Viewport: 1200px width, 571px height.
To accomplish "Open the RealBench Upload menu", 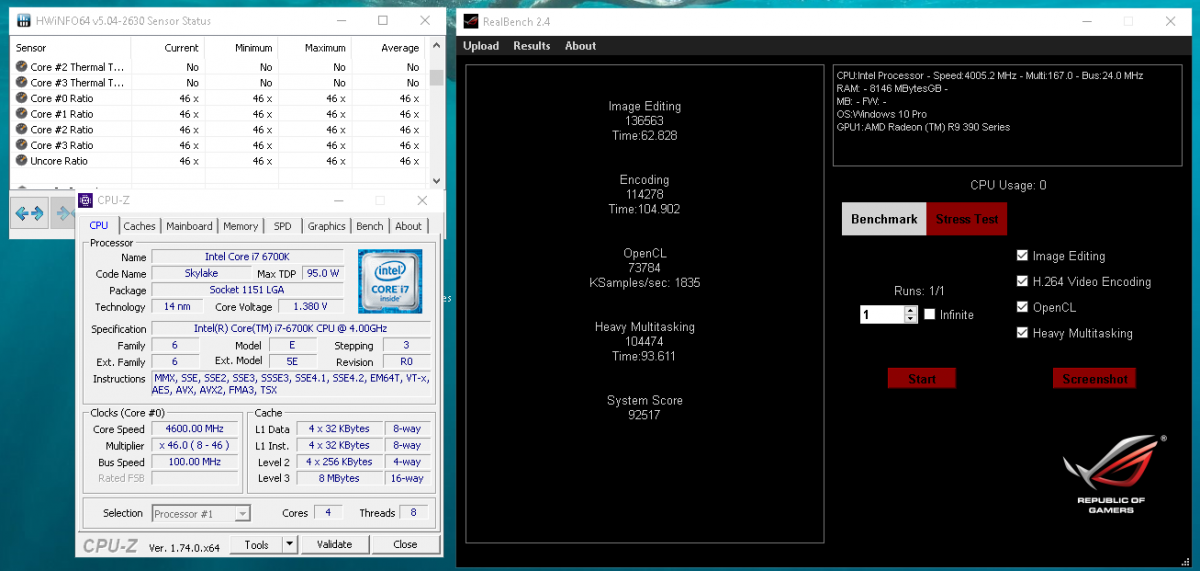I will pos(481,46).
